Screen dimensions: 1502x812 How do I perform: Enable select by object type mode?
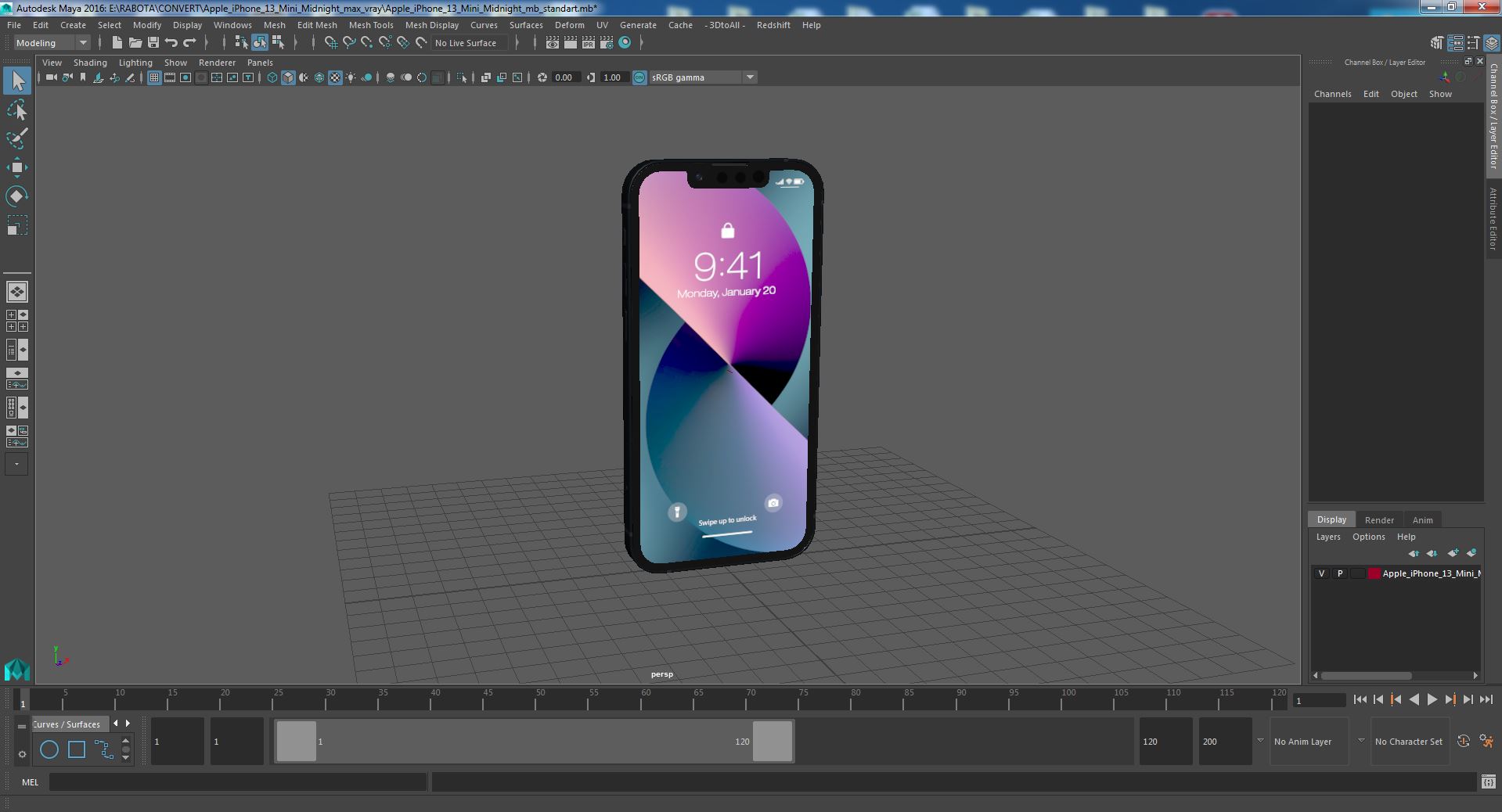[260, 43]
